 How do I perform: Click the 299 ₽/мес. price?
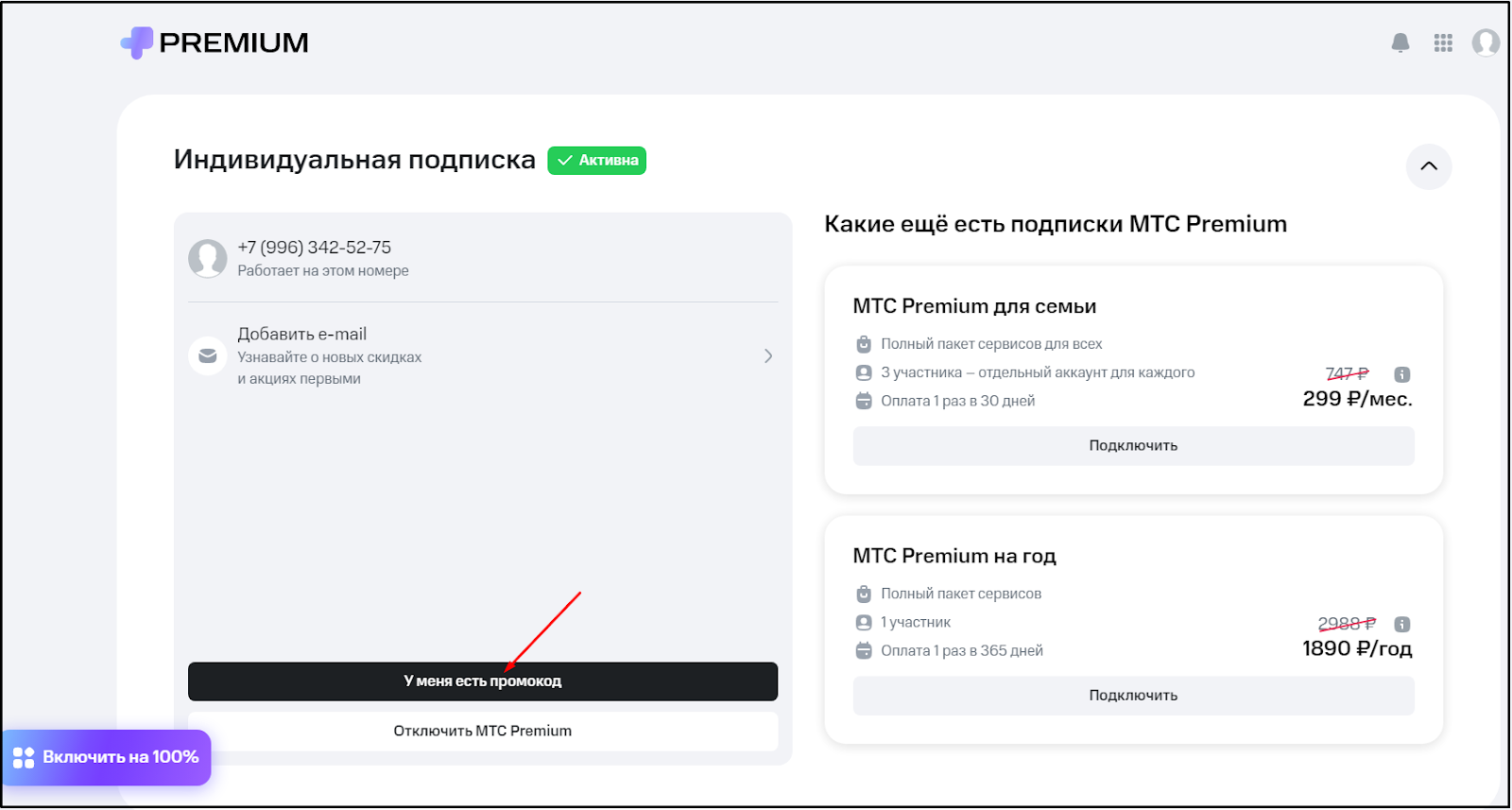(1358, 399)
